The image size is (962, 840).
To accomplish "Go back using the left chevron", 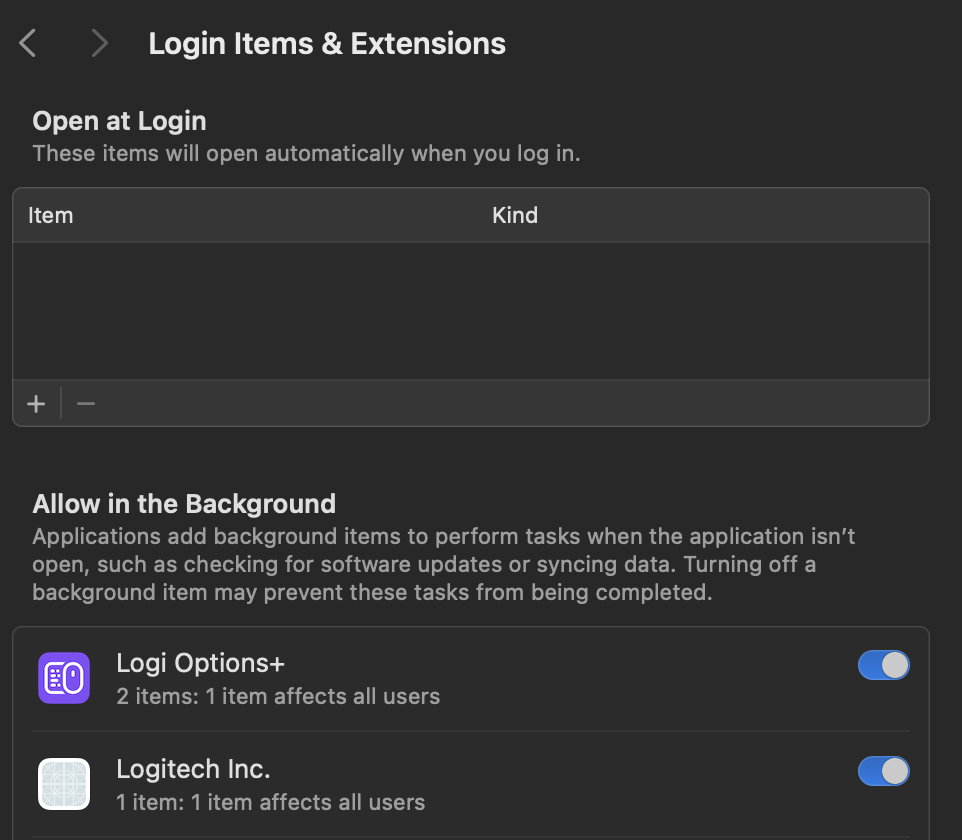I will point(28,43).
